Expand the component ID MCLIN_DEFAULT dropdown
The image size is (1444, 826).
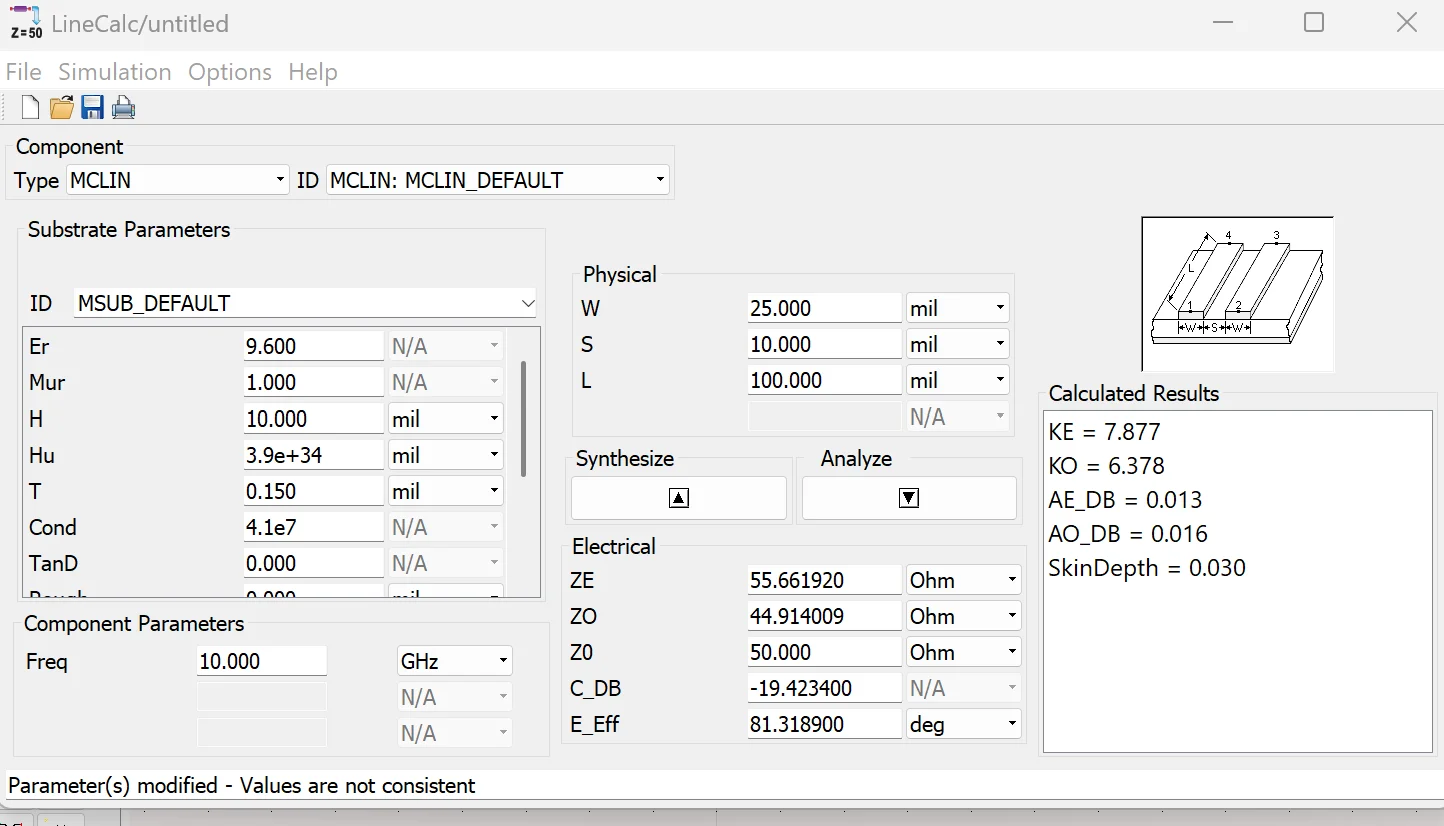click(497, 180)
